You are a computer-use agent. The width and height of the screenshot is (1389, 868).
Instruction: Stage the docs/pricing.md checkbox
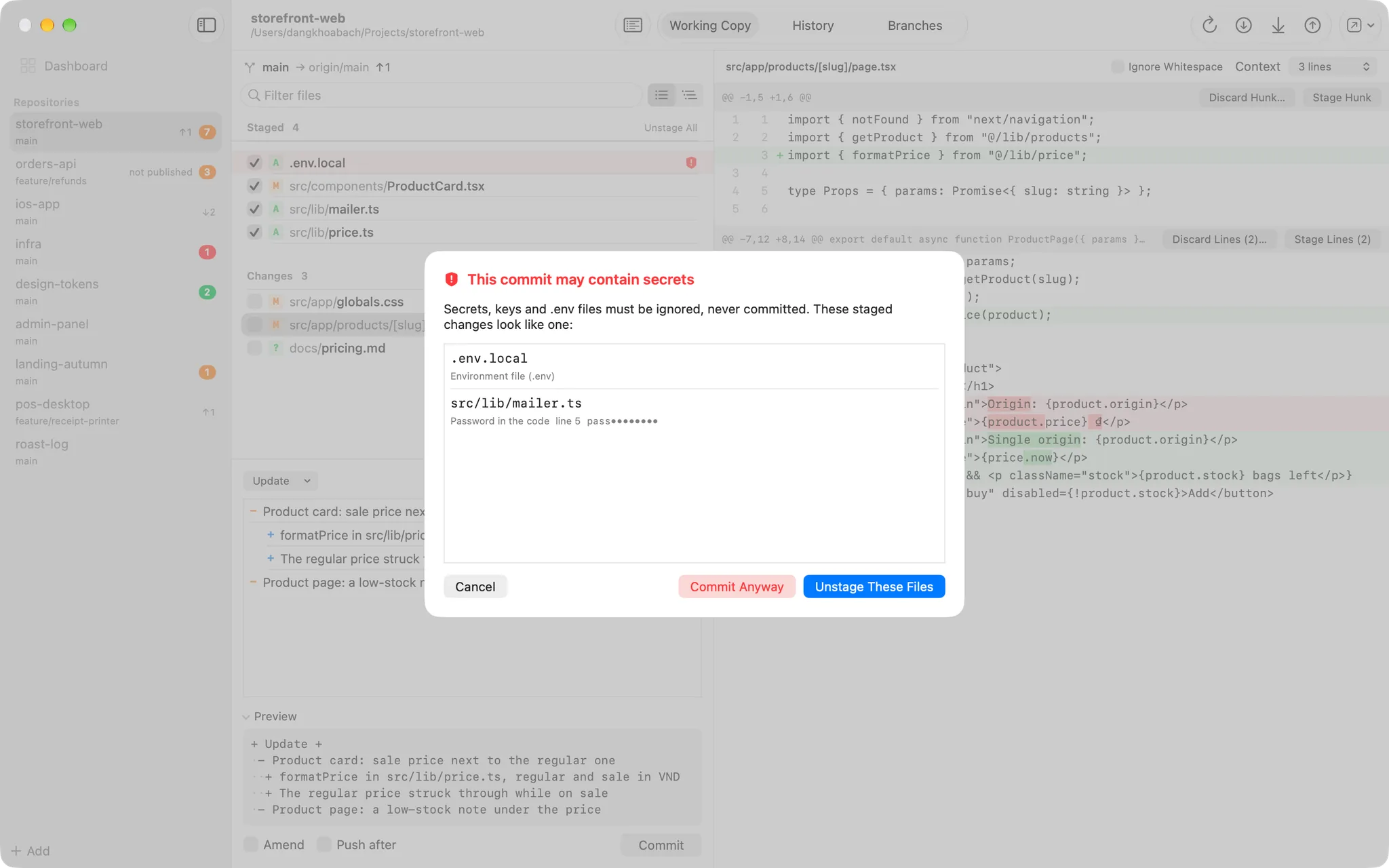tap(254, 348)
